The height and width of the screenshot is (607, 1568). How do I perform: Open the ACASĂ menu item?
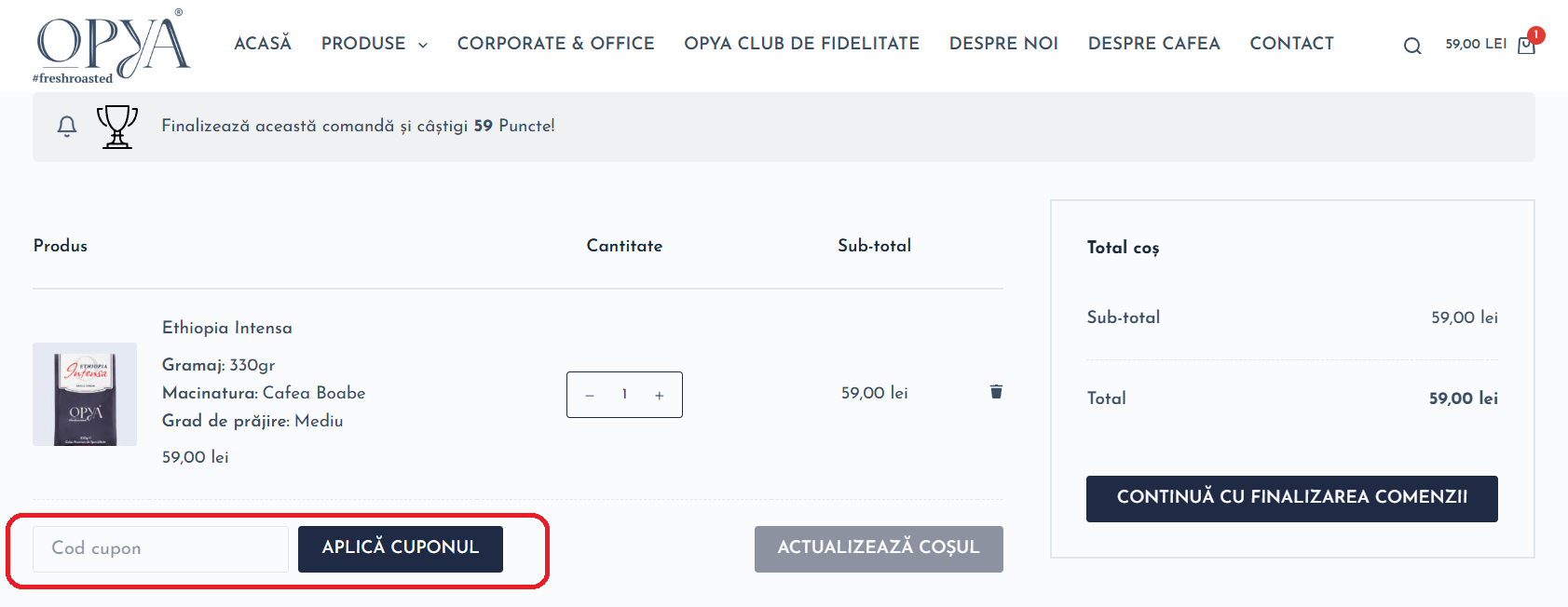263,44
